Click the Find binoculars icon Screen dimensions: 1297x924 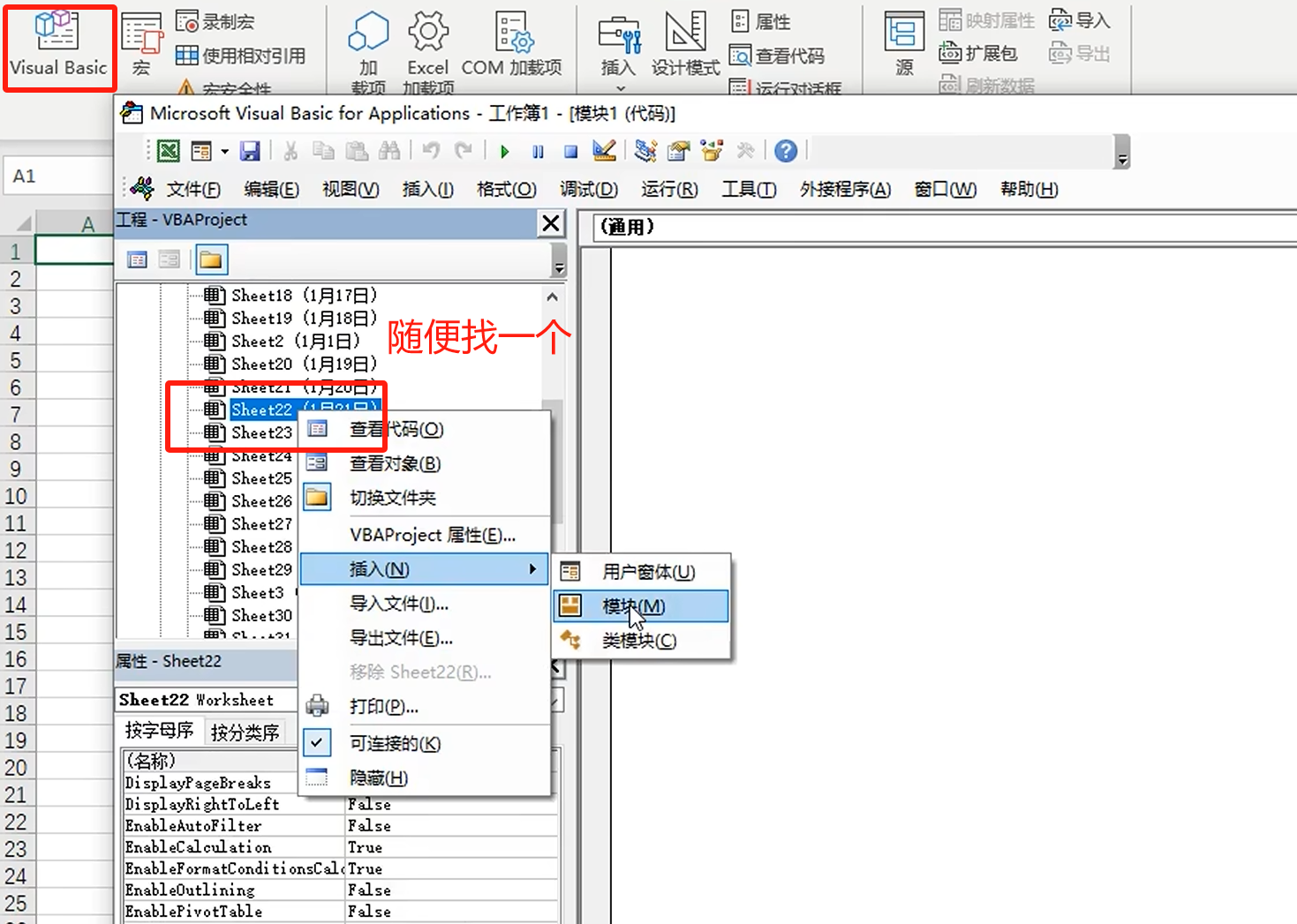389,151
